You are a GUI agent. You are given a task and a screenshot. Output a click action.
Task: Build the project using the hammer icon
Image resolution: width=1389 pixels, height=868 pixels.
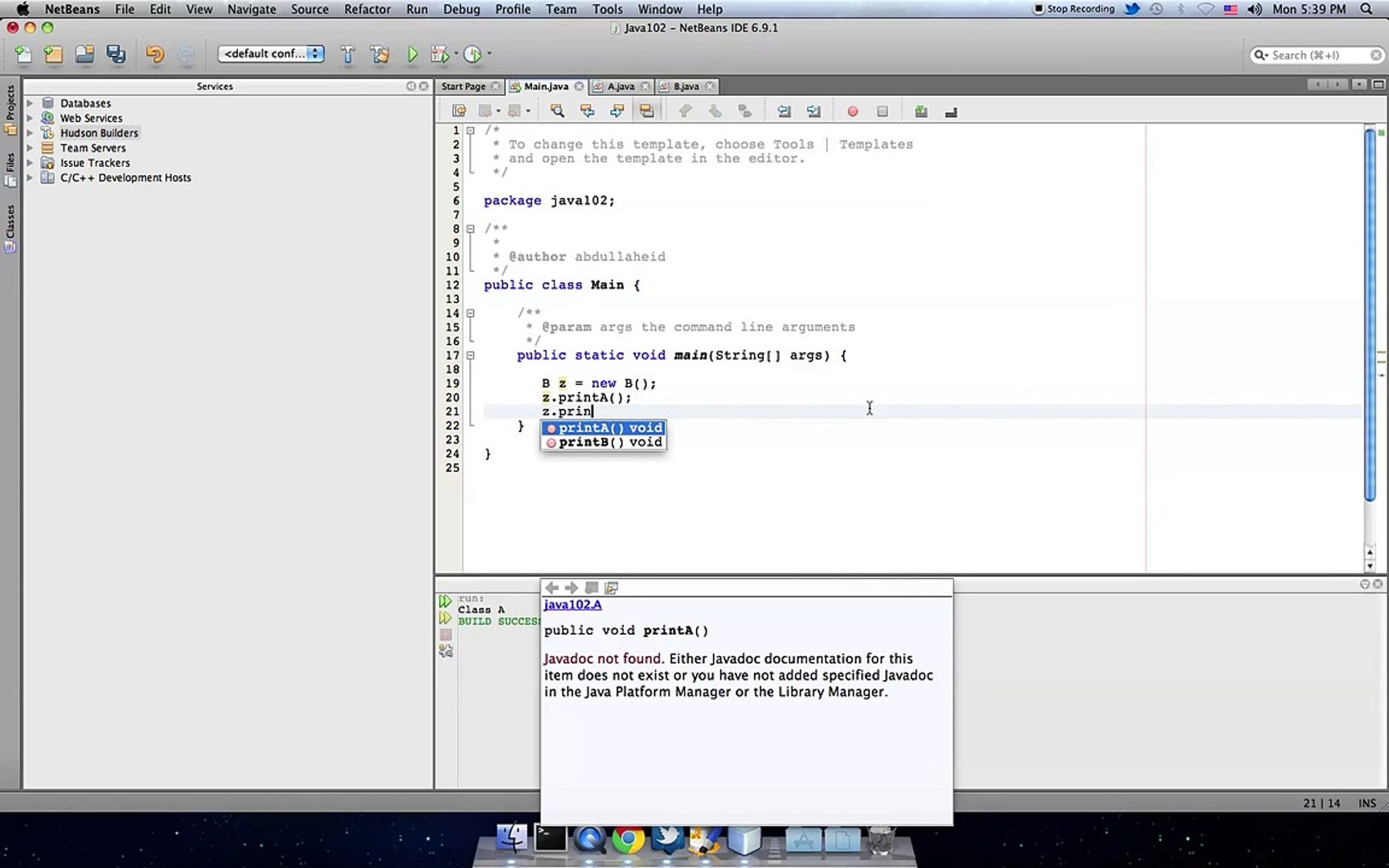click(x=347, y=54)
